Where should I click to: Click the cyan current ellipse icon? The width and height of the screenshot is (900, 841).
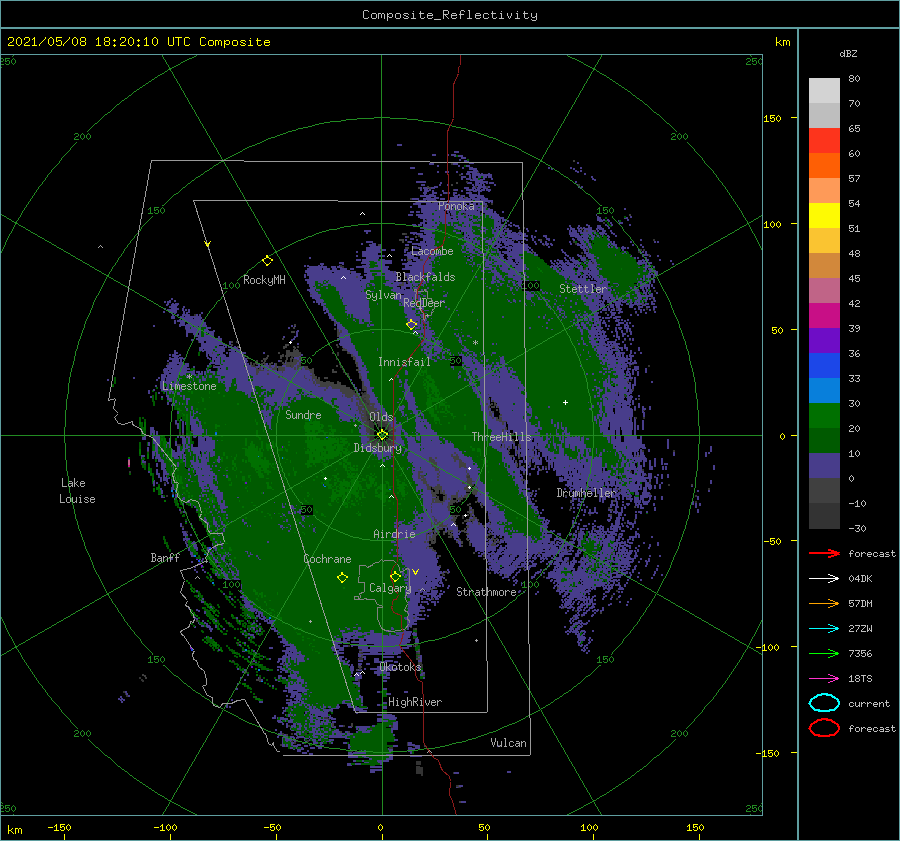824,703
